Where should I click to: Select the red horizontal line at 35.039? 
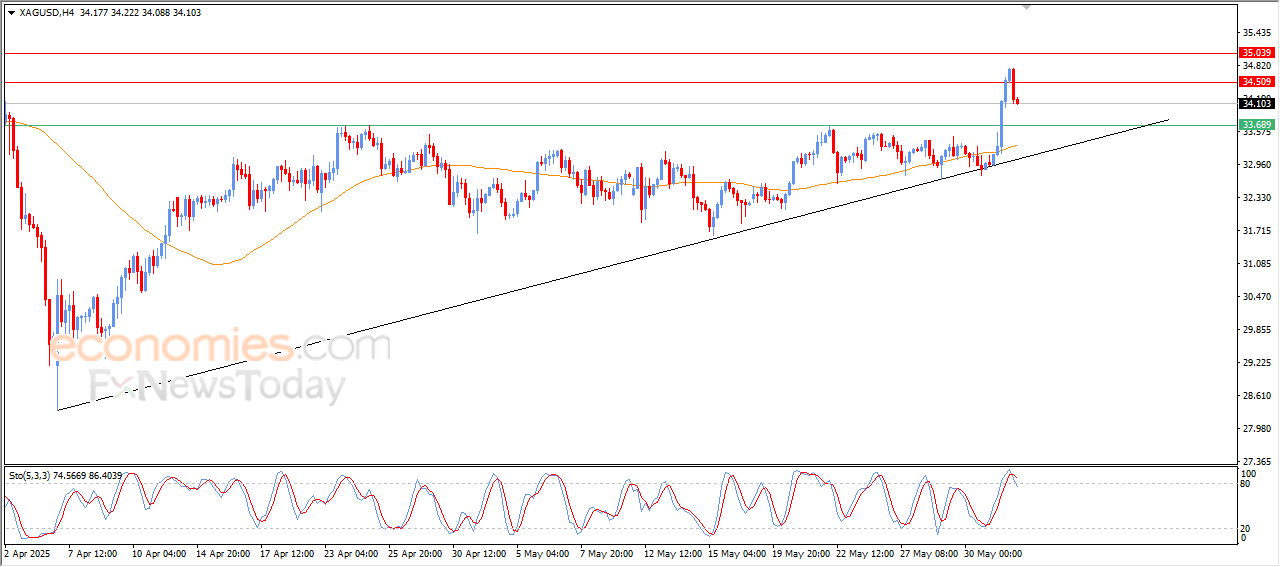620,53
